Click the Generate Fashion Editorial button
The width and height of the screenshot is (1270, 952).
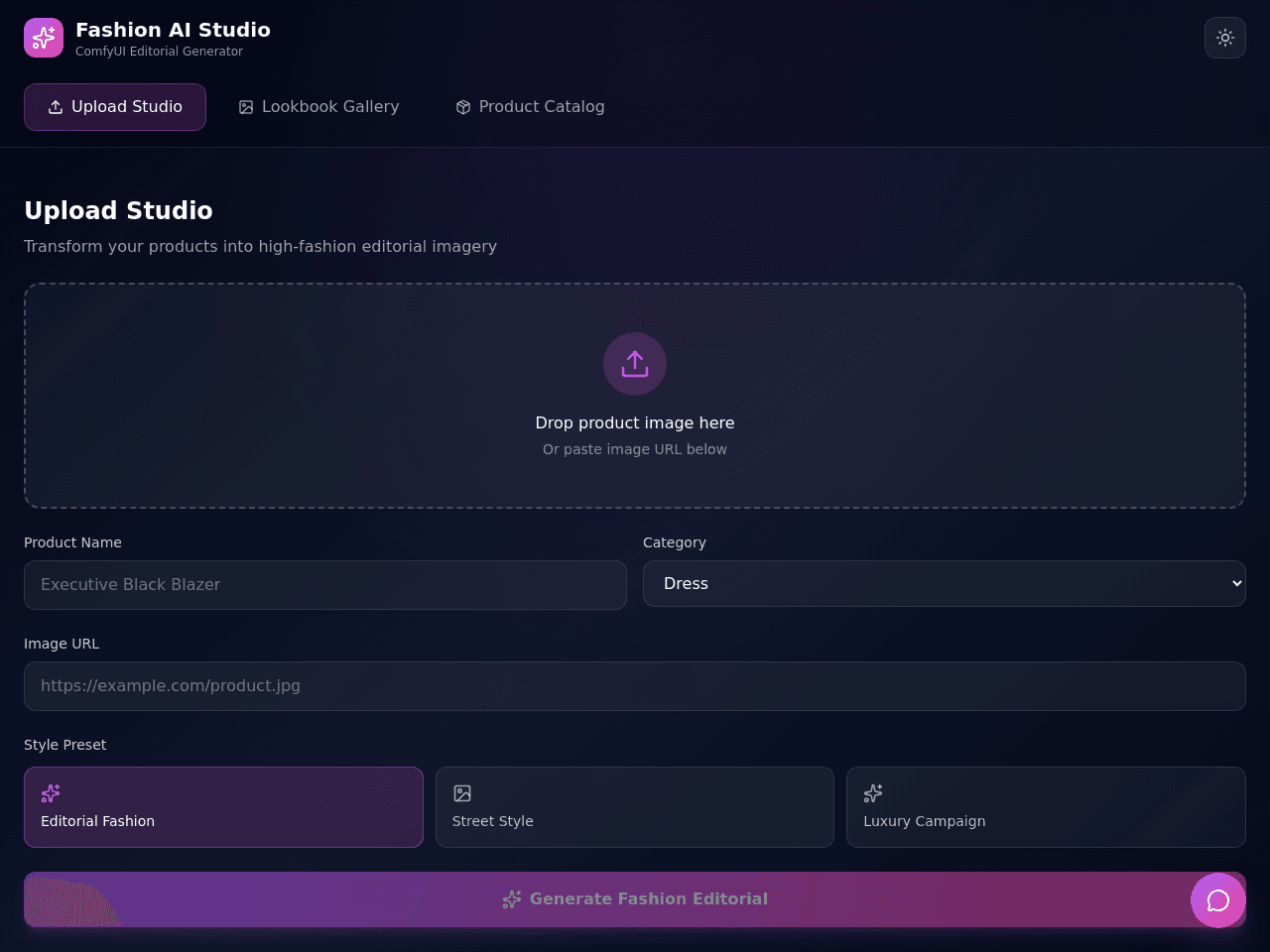[x=635, y=899]
